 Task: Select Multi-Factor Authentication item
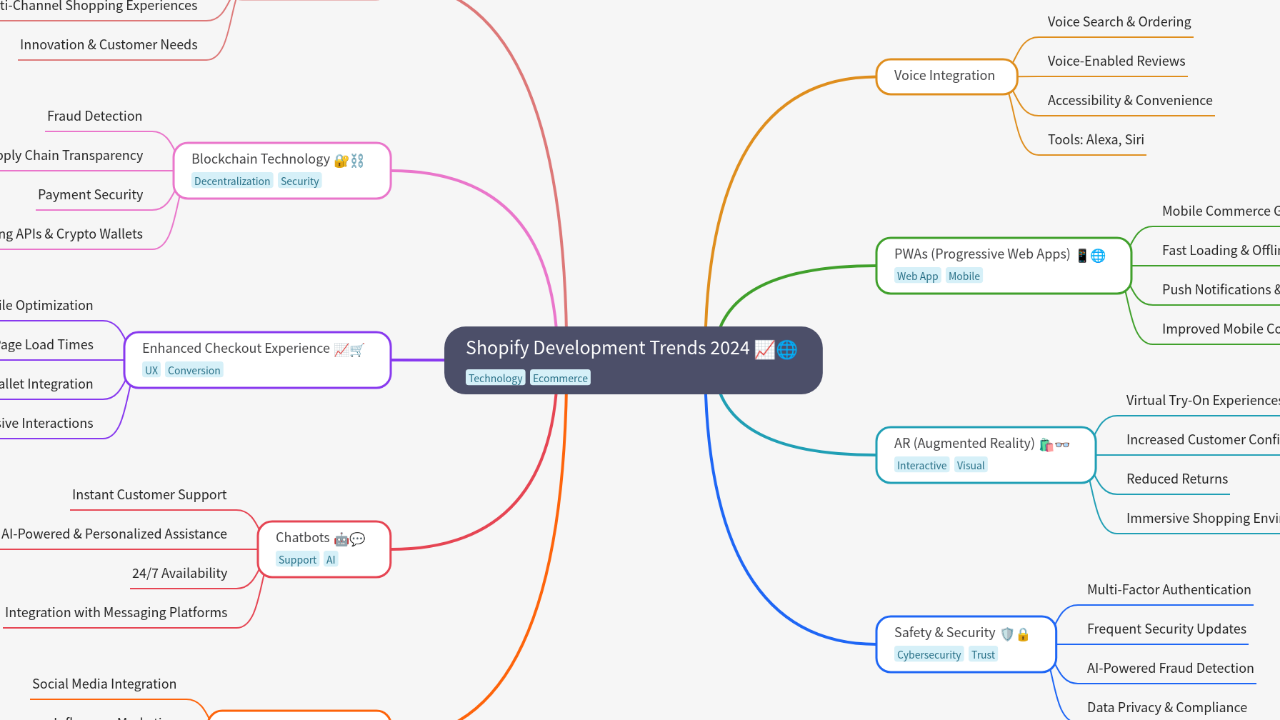(1169, 590)
